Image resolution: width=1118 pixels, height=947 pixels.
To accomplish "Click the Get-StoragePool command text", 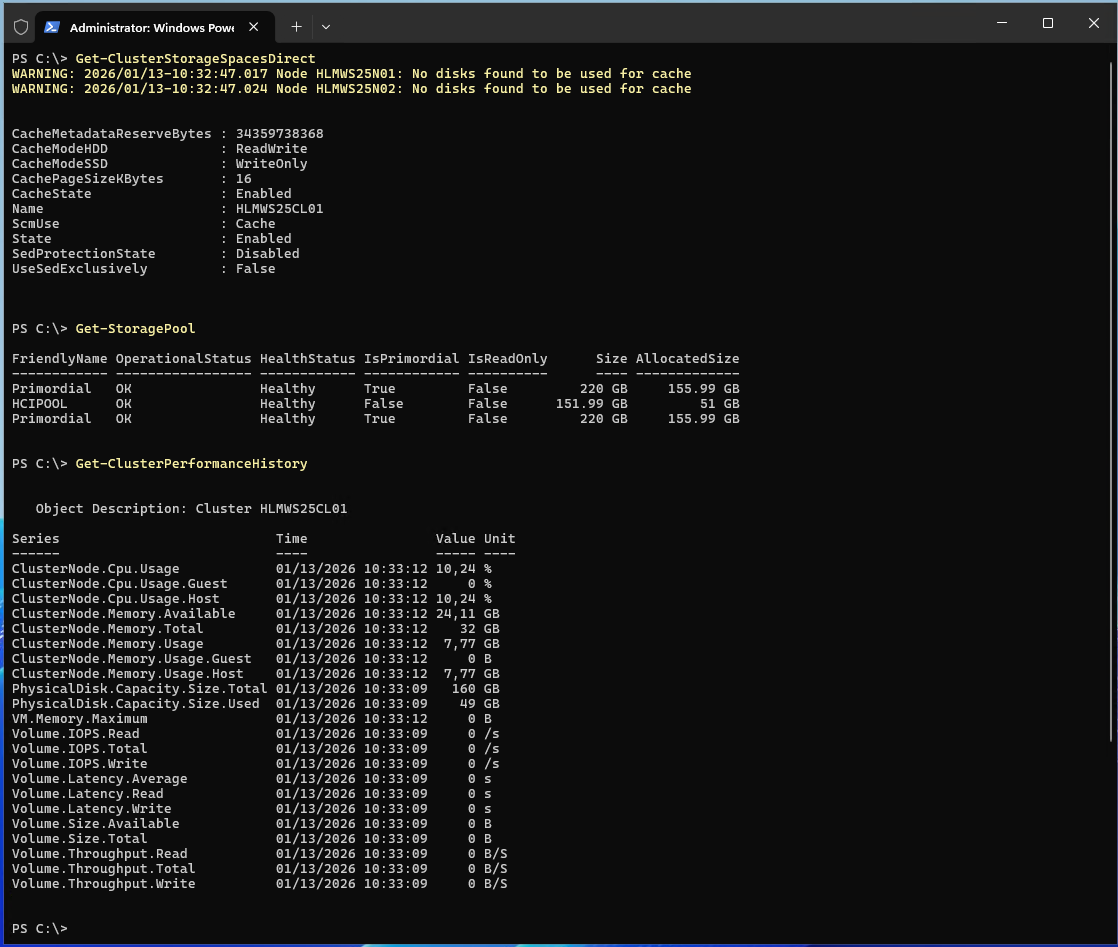I will 135,329.
